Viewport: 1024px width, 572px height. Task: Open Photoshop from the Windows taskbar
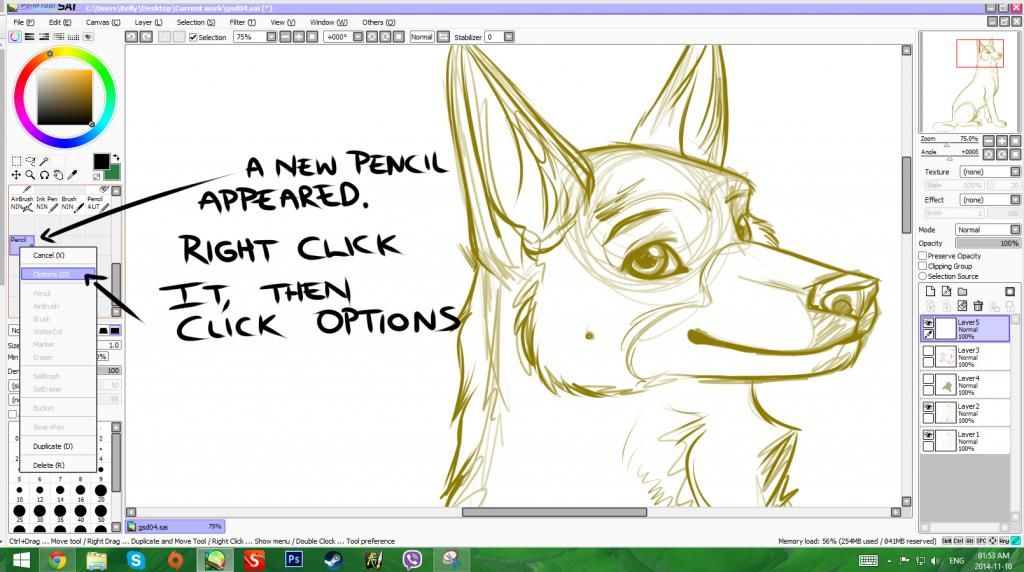(295, 560)
